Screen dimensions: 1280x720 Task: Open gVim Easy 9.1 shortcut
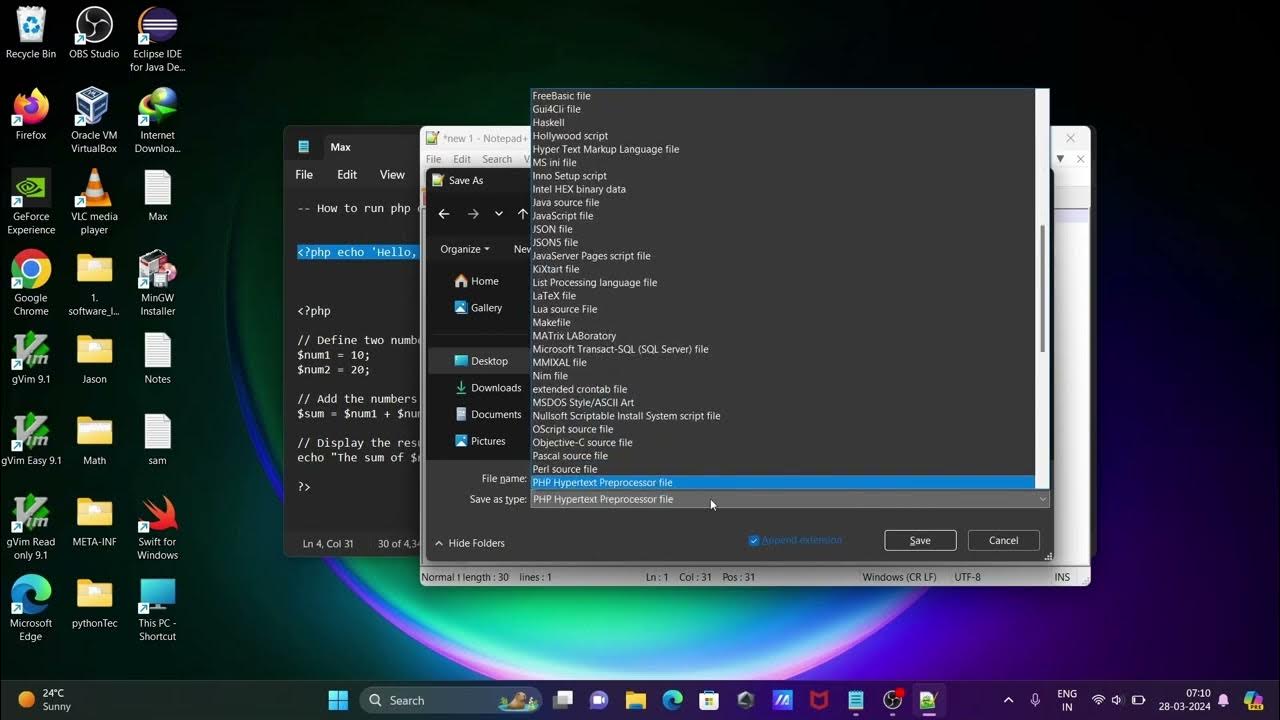pyautogui.click(x=31, y=440)
